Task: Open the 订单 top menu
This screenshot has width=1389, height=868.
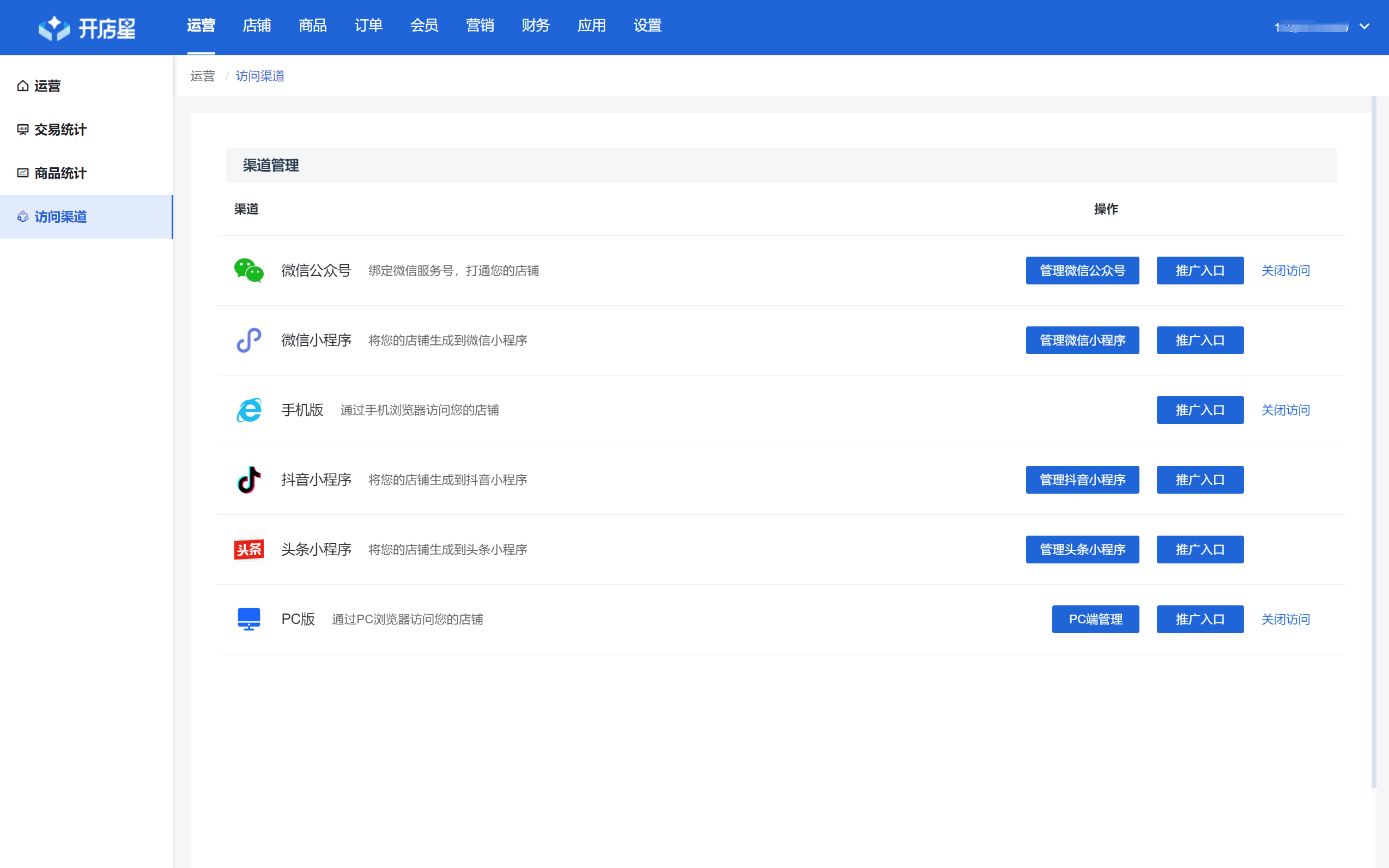Action: pyautogui.click(x=368, y=25)
